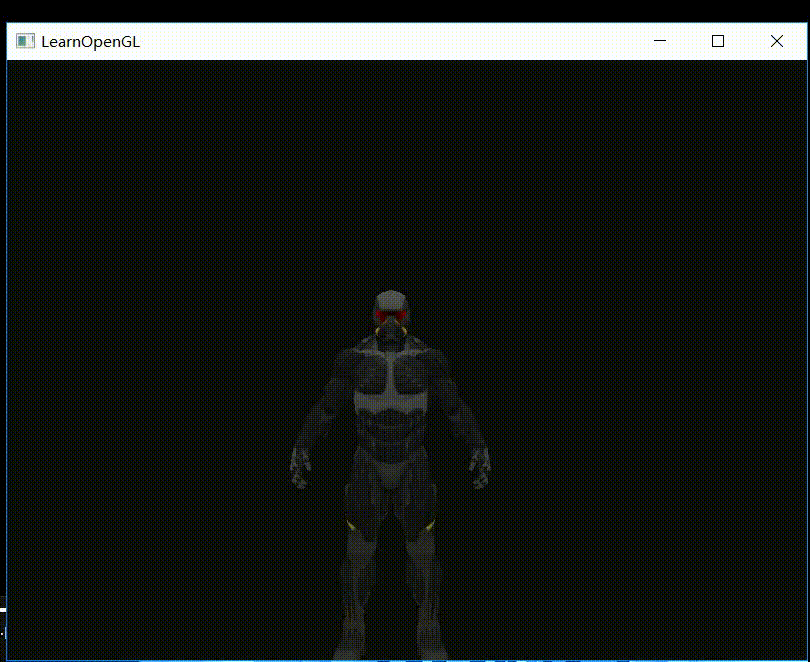Viewport: 810px width, 662px height.
Task: Click the LearnOpenGL window app icon
Action: pyautogui.click(x=25, y=41)
